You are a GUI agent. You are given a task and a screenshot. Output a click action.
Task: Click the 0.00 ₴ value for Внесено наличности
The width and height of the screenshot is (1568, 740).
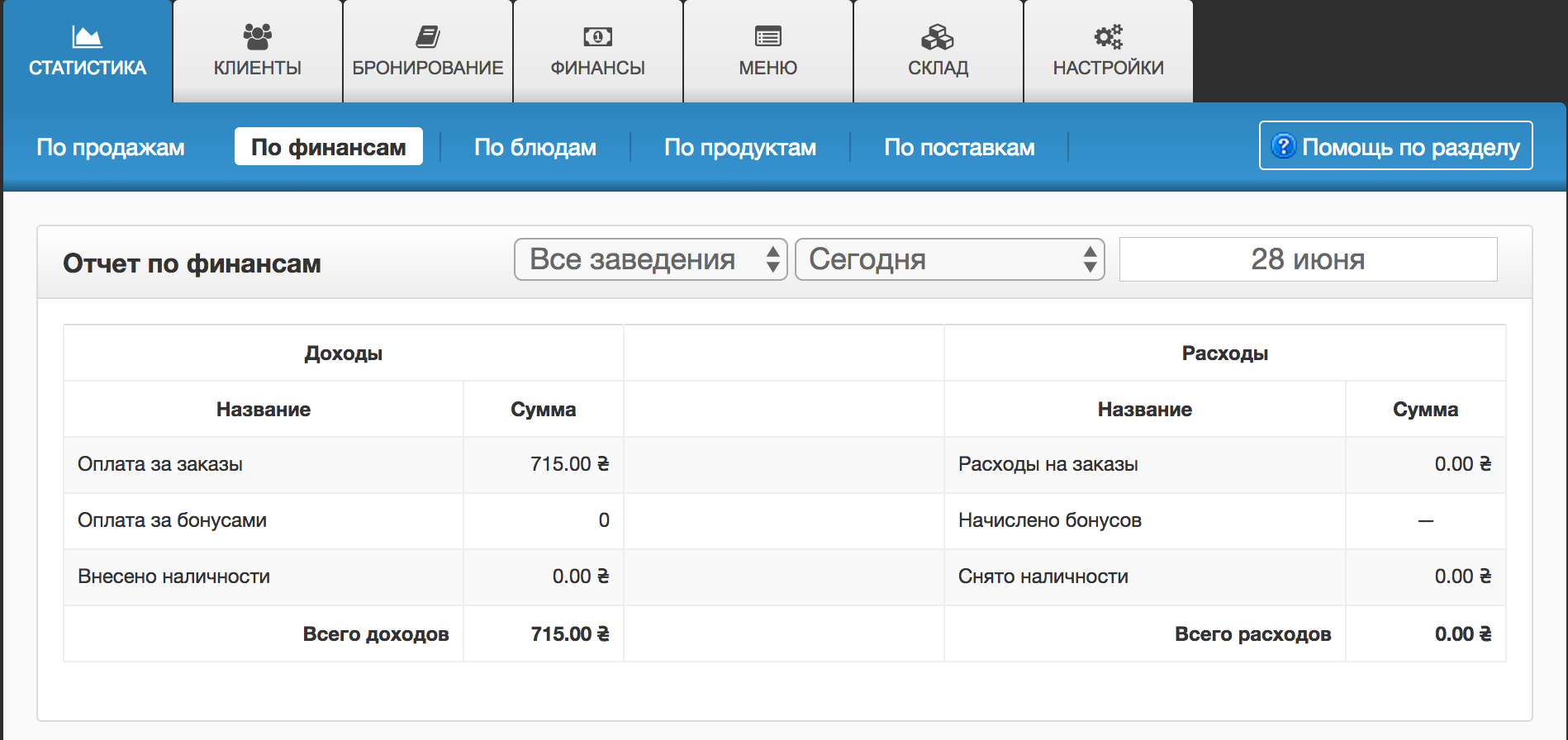click(581, 576)
